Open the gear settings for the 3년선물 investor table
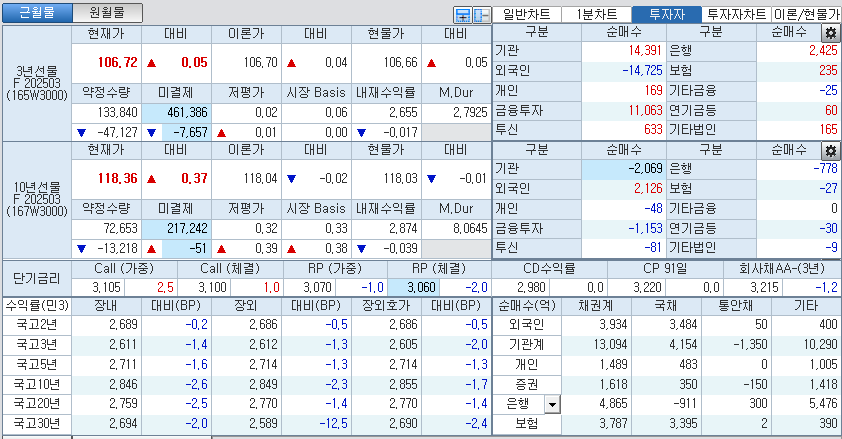 (831, 33)
